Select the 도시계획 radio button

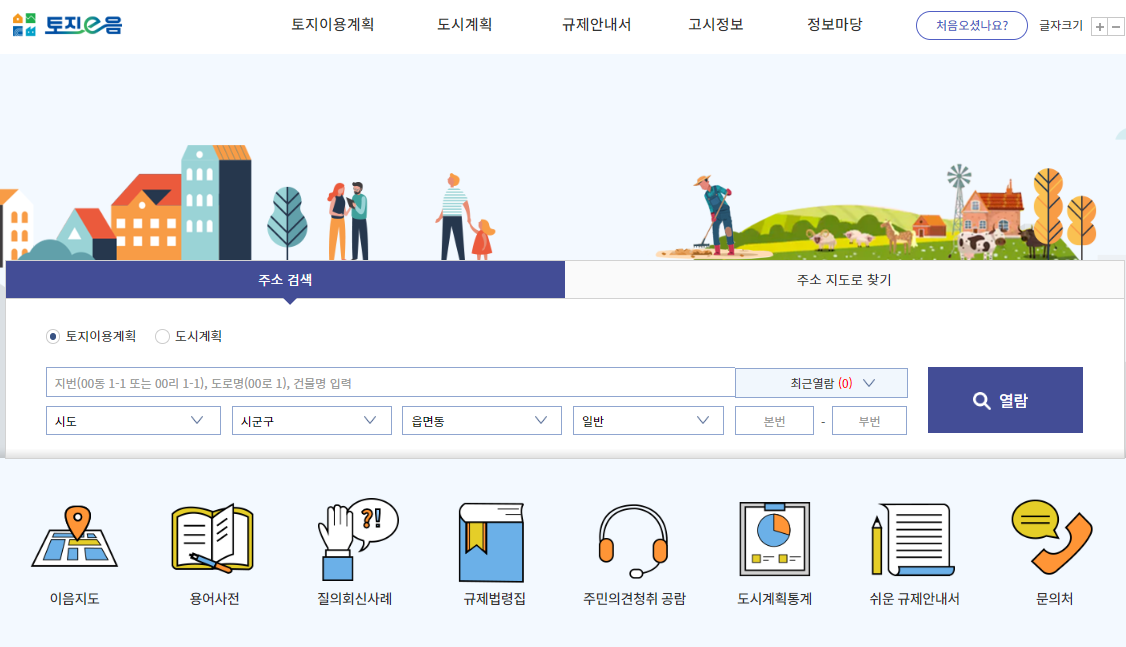pyautogui.click(x=161, y=336)
